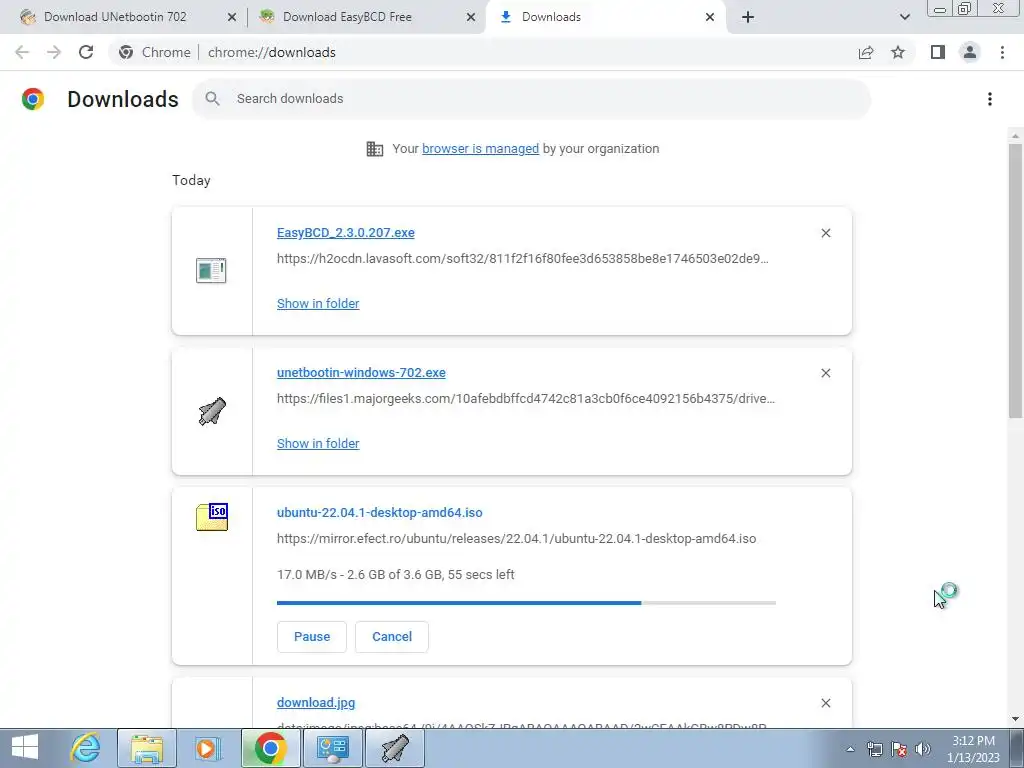Launch Internet Explorer from the taskbar
Image resolution: width=1024 pixels, height=768 pixels.
(x=86, y=748)
